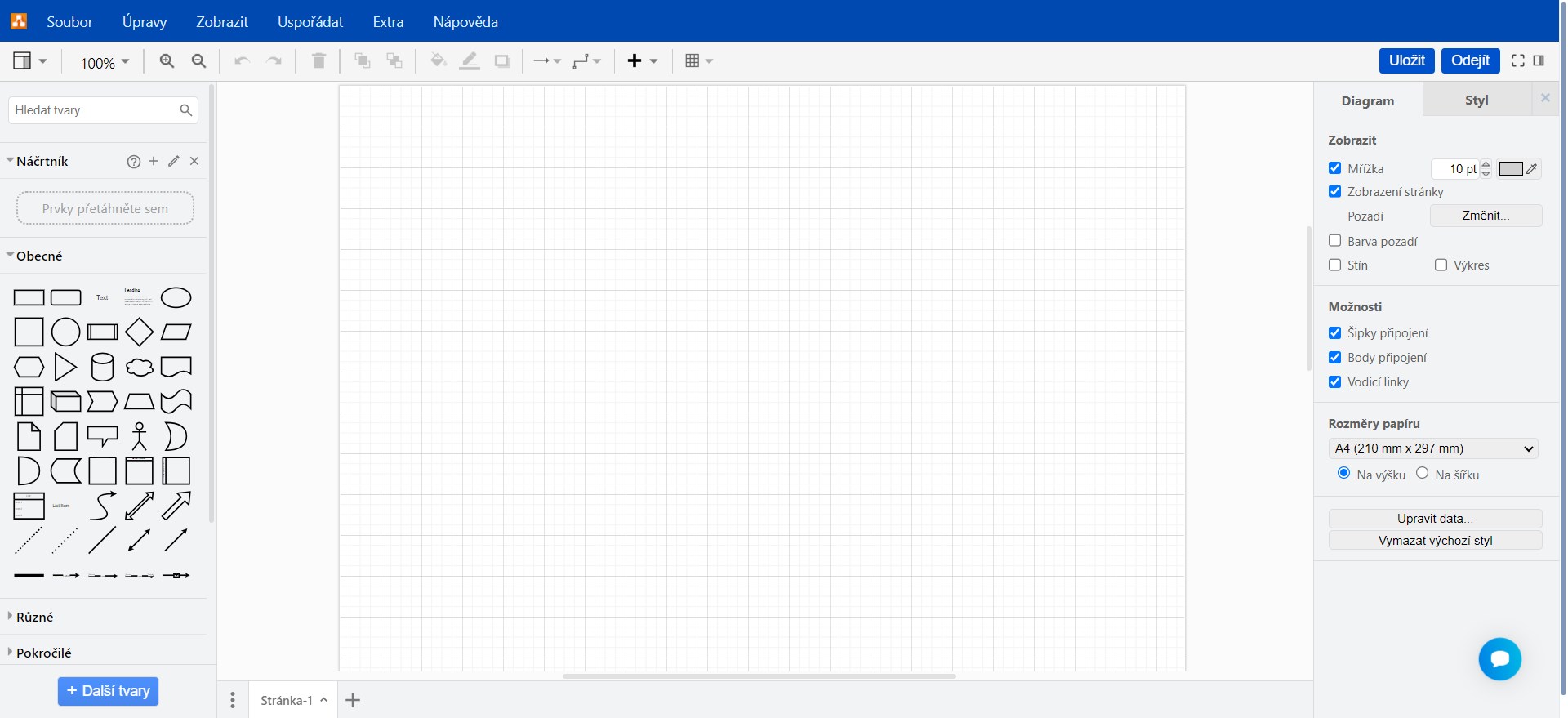Screen dimensions: 1568x718
Task: Click the grid color swatch
Action: tap(1511, 168)
